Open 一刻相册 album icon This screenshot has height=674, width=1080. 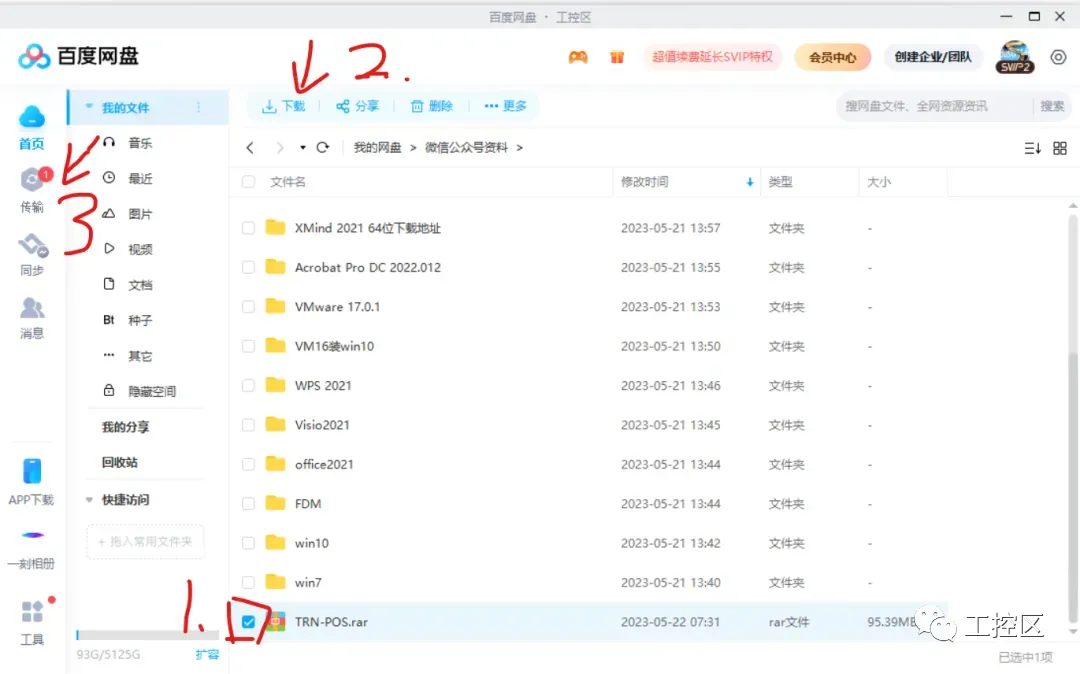[32, 535]
